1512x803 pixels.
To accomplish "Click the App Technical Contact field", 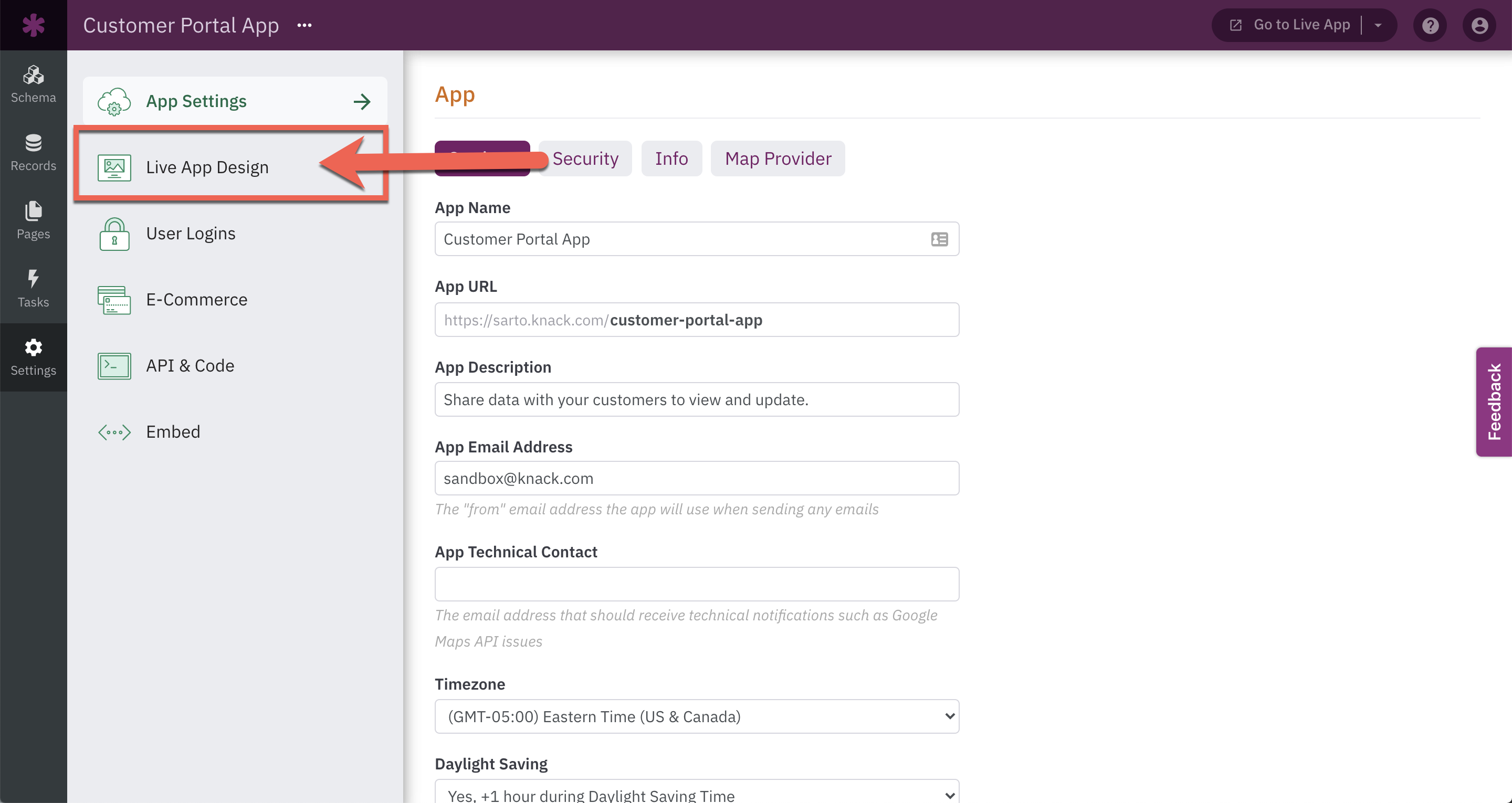I will [x=697, y=584].
